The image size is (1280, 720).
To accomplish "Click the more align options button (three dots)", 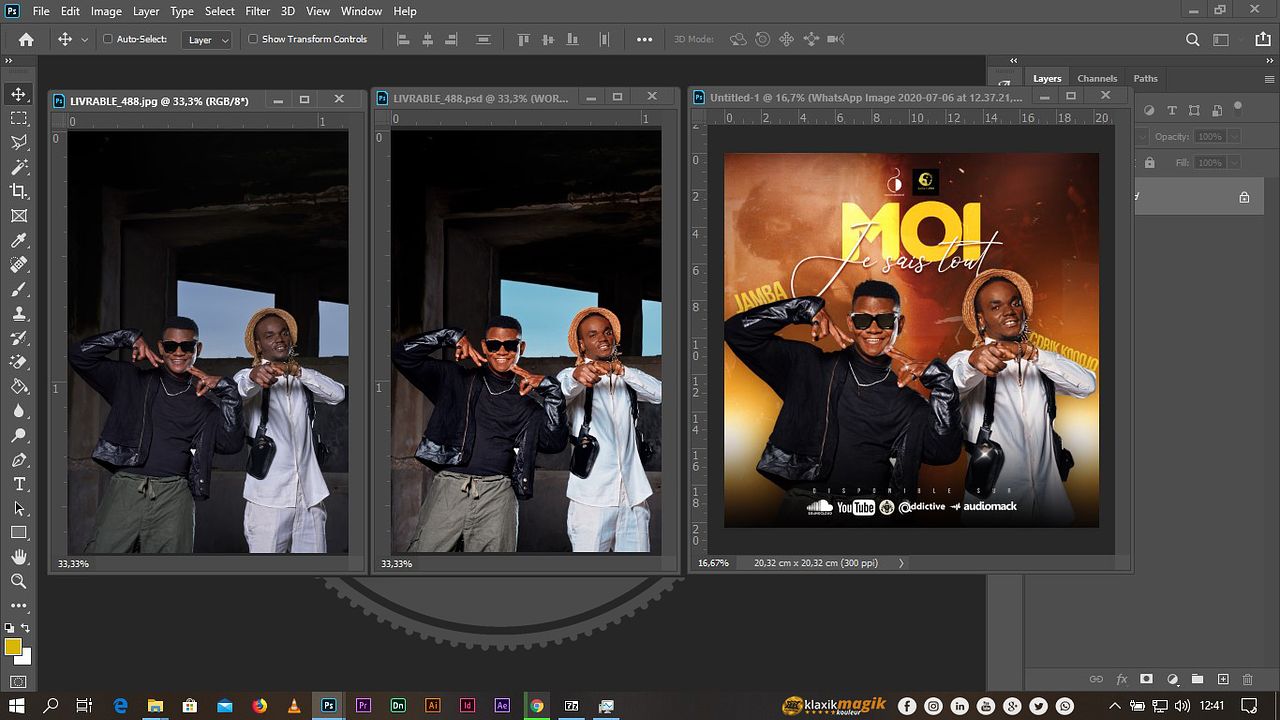I will tap(644, 39).
